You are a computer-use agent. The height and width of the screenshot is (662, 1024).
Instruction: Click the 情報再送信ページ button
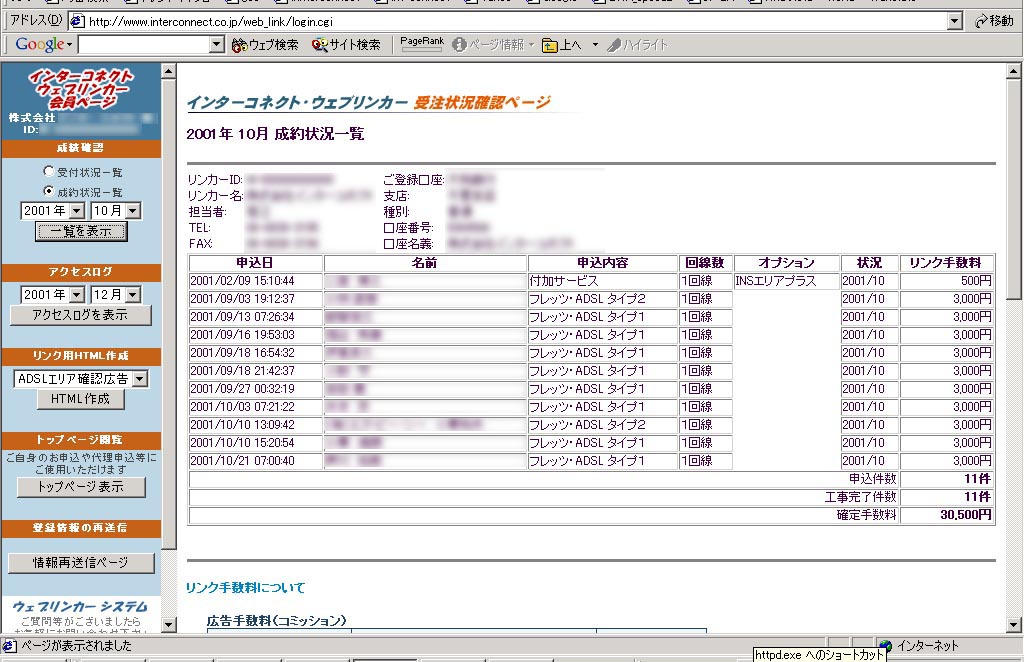pos(81,563)
